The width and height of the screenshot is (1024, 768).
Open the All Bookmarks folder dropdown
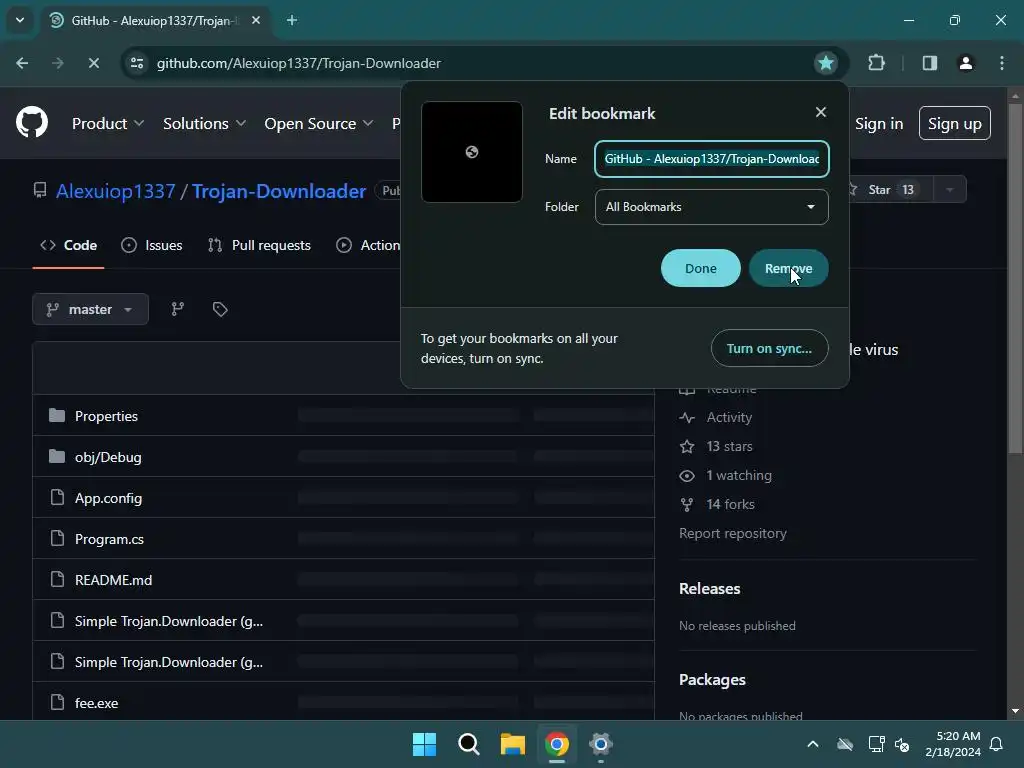pos(711,207)
